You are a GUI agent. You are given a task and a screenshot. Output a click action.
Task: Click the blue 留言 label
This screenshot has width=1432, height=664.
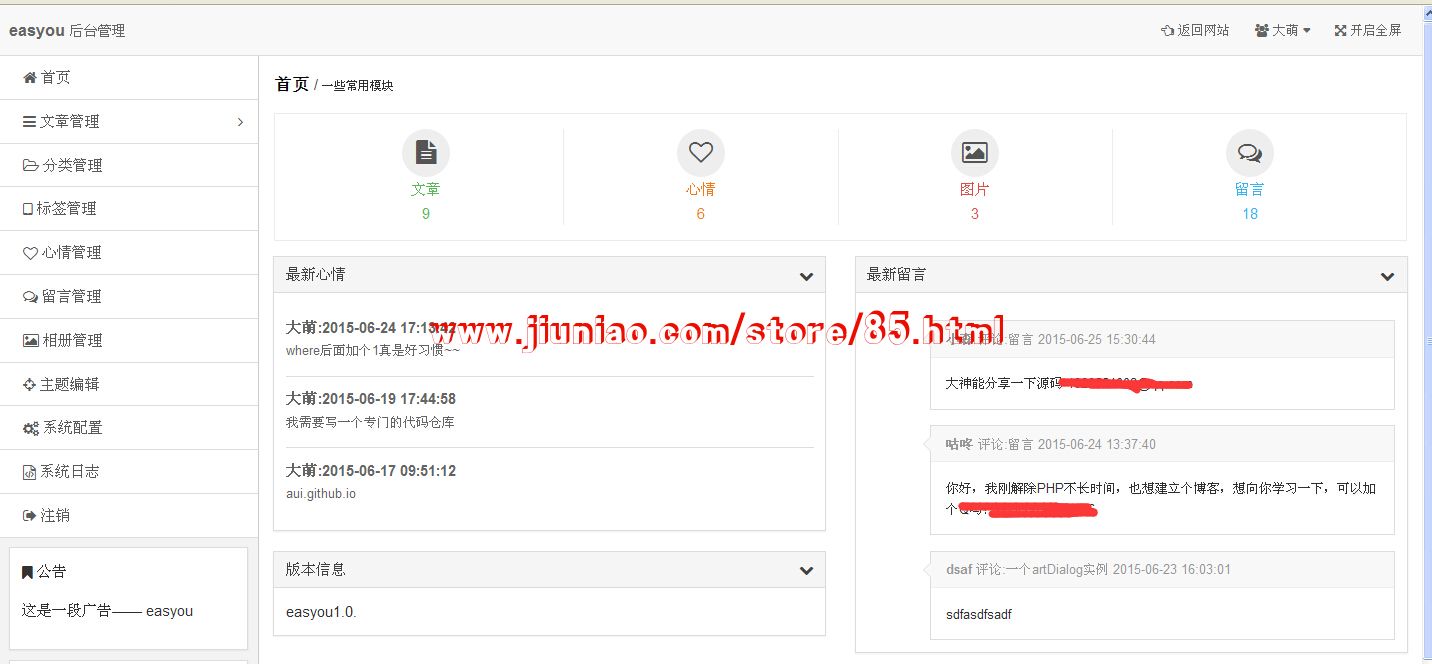[1249, 189]
